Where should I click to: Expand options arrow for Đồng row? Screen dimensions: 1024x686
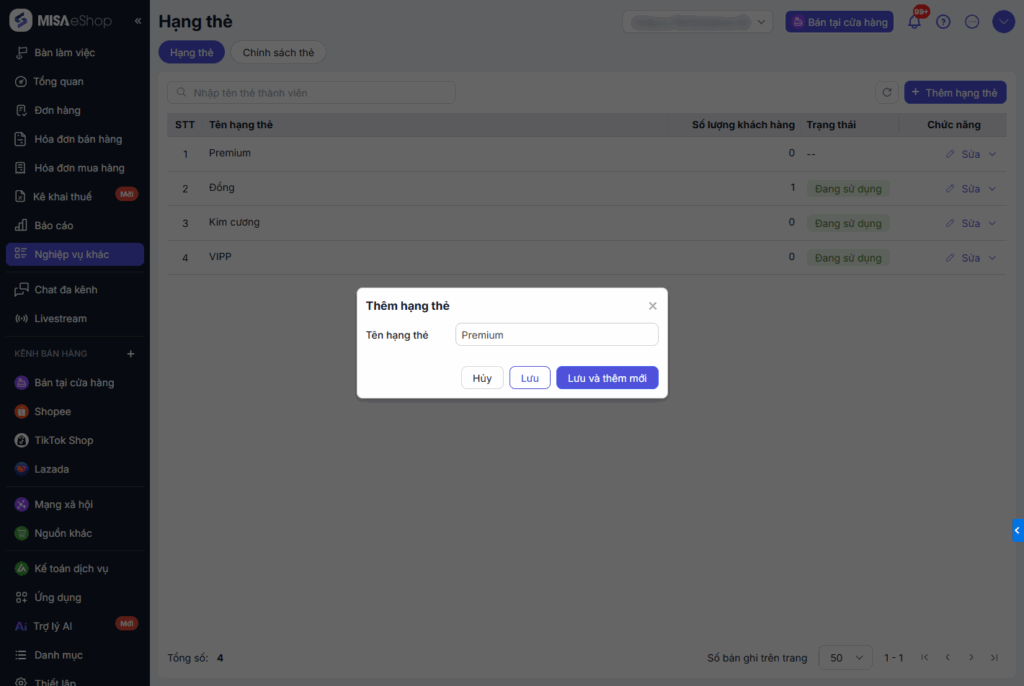pyautogui.click(x=992, y=189)
